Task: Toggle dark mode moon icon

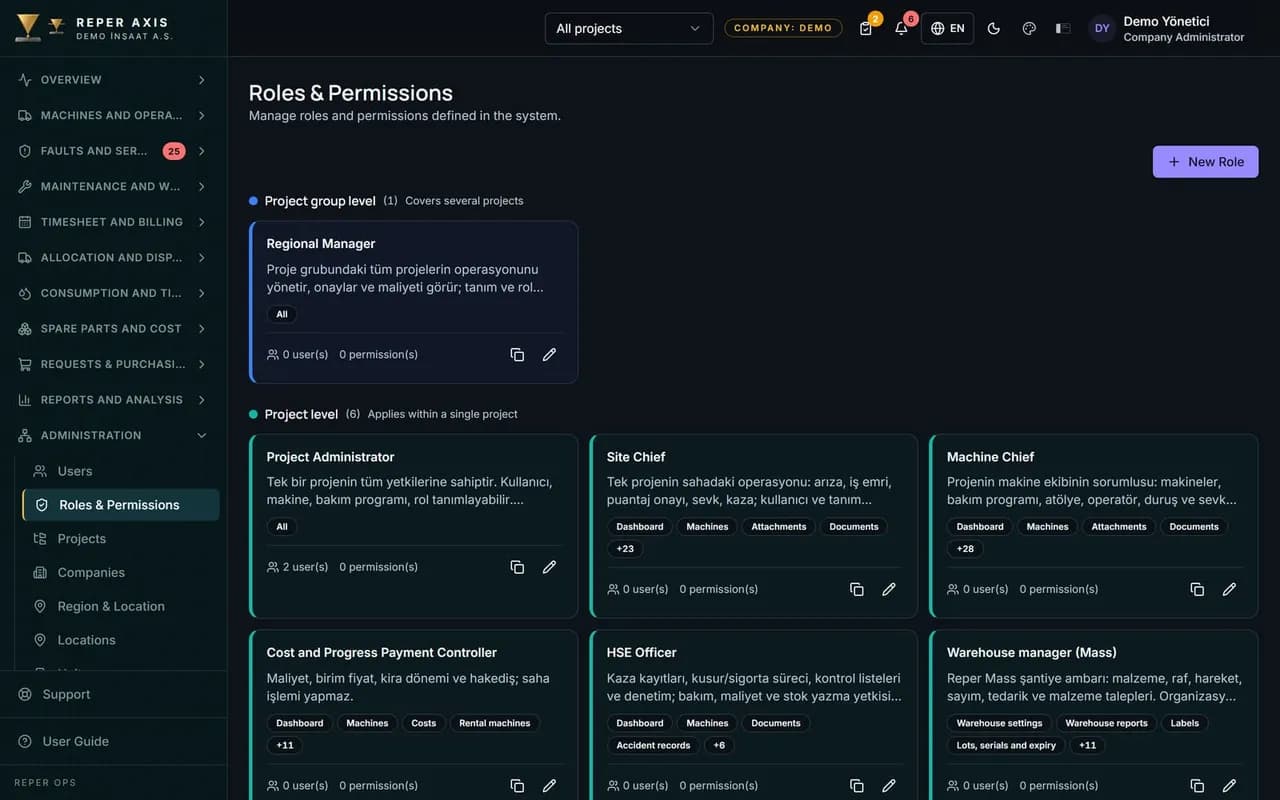Action: point(994,28)
